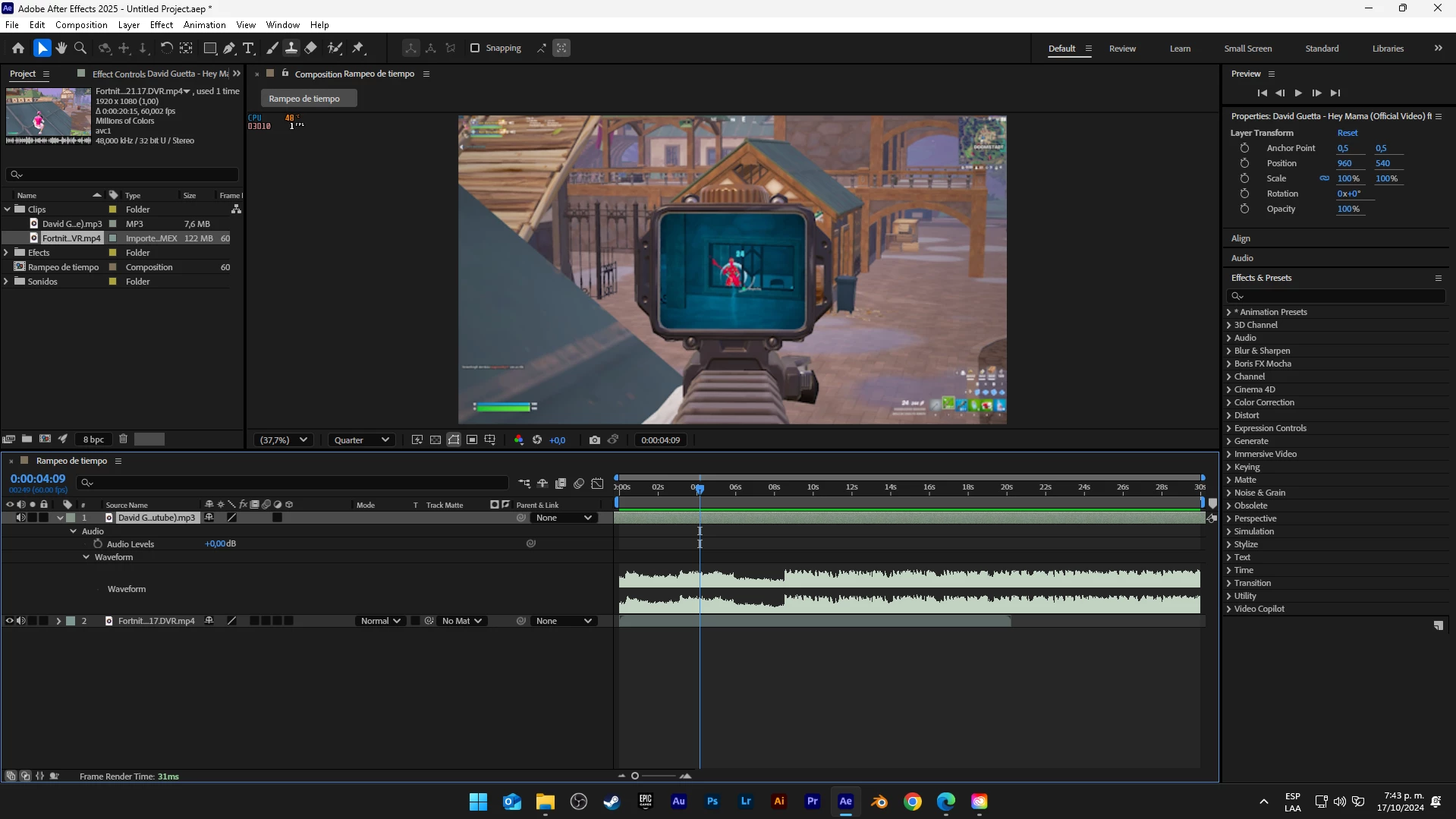Open Google Chrome from the taskbar
Viewport: 1456px width, 819px height.
coord(913,802)
